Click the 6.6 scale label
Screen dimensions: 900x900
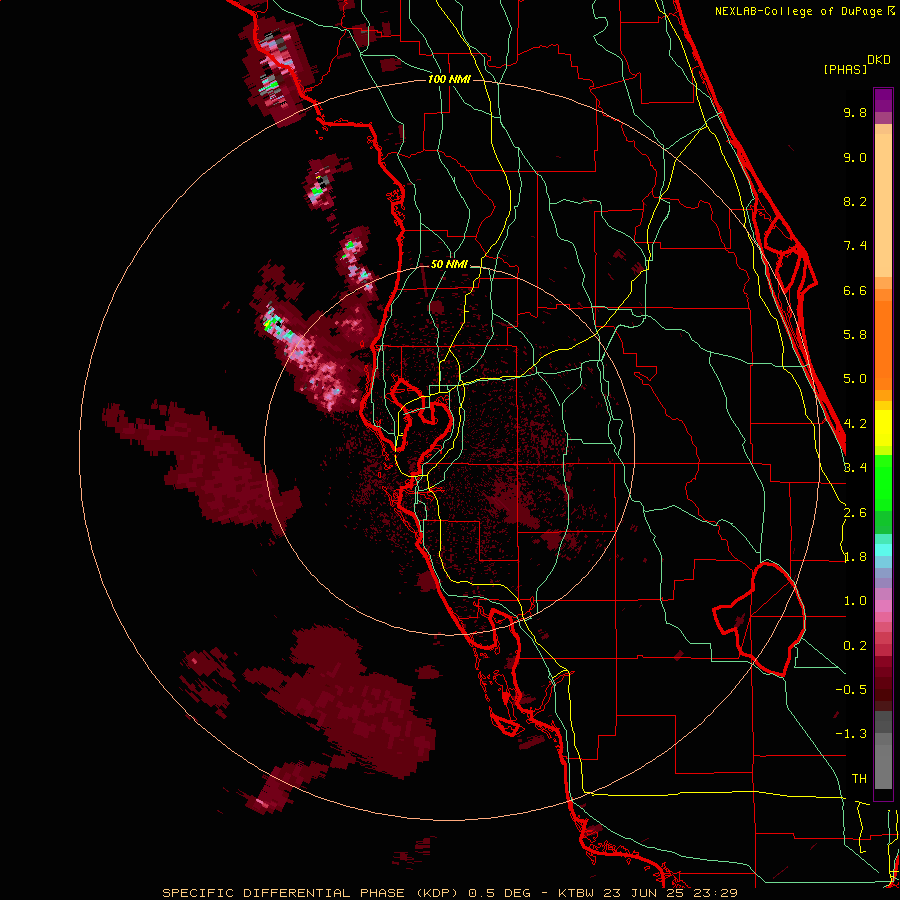[x=855, y=290]
